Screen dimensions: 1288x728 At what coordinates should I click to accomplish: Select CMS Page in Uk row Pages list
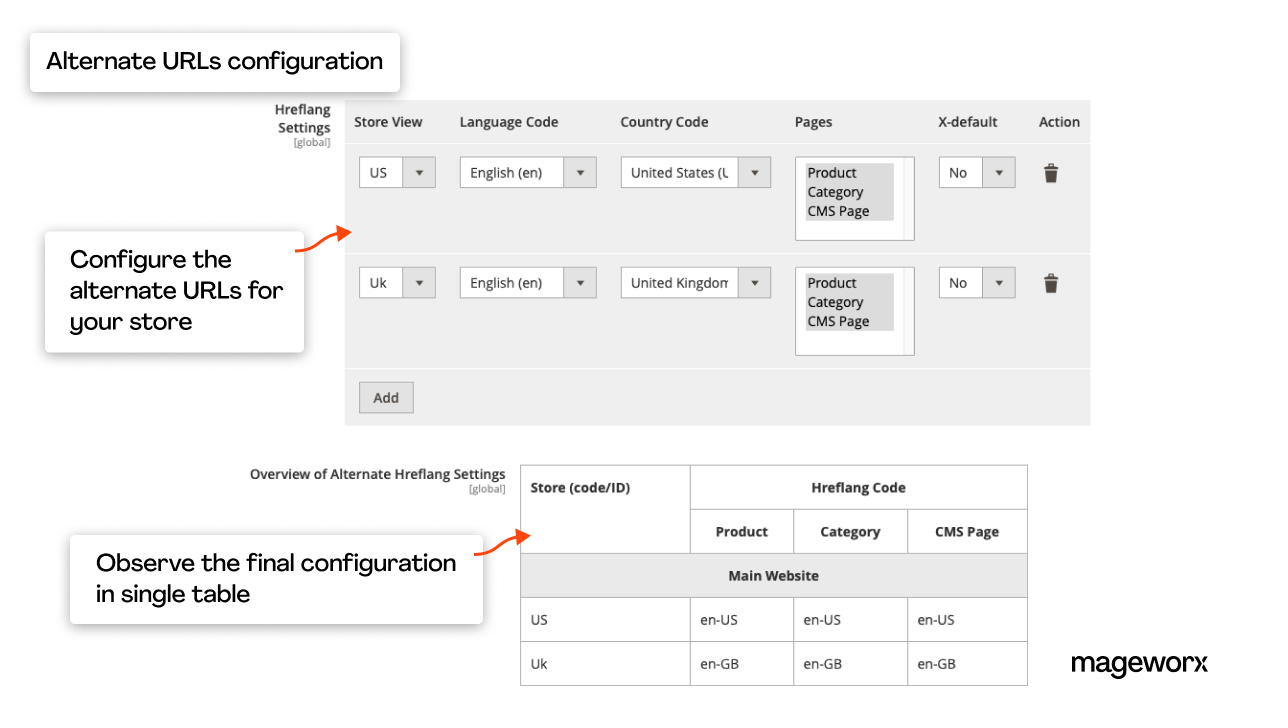[x=838, y=321]
